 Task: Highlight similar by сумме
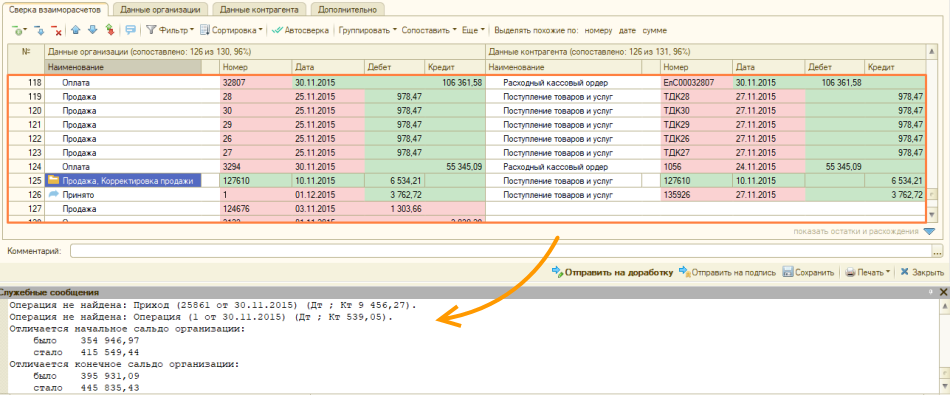pos(655,30)
